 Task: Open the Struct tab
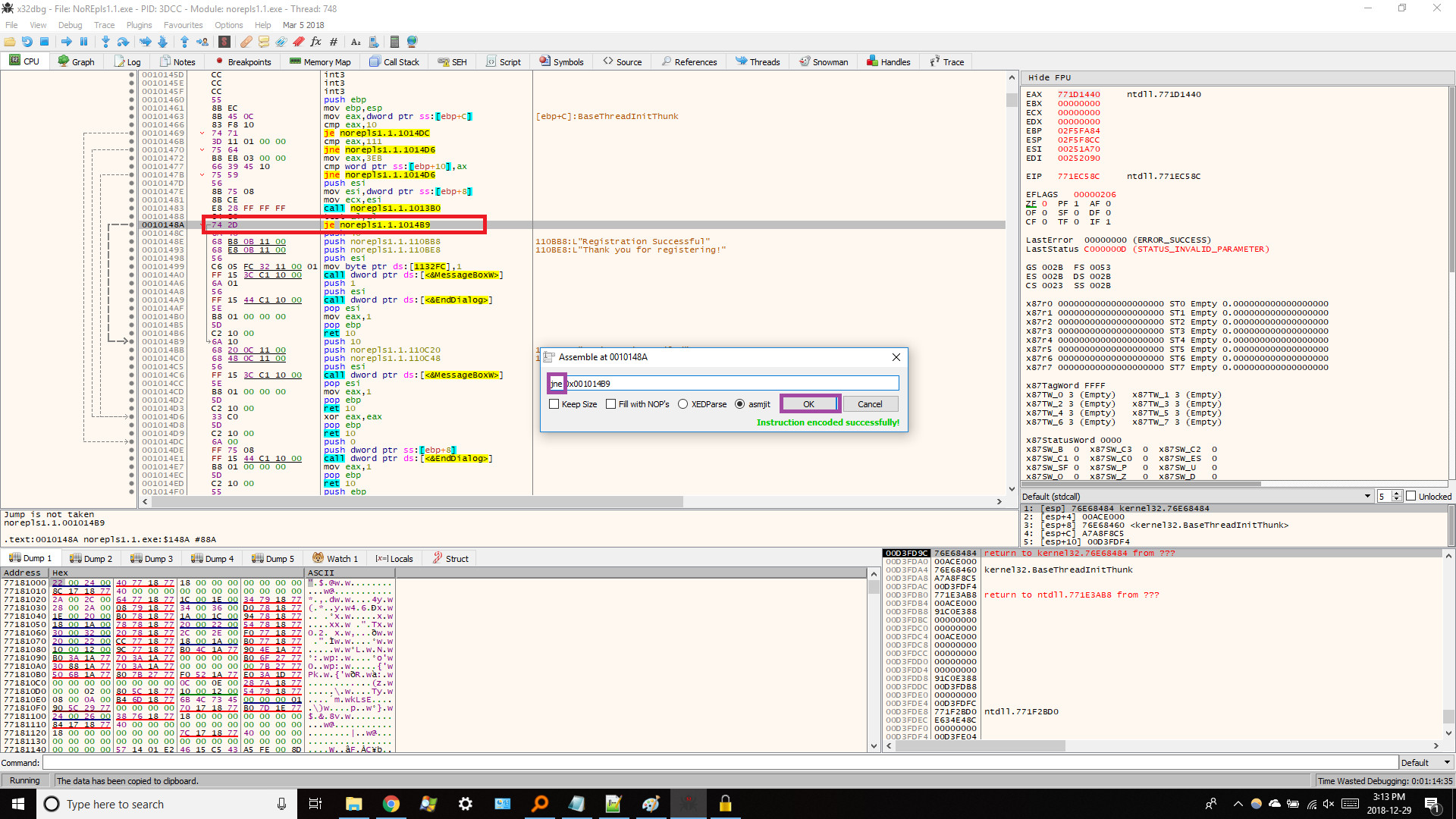click(450, 559)
